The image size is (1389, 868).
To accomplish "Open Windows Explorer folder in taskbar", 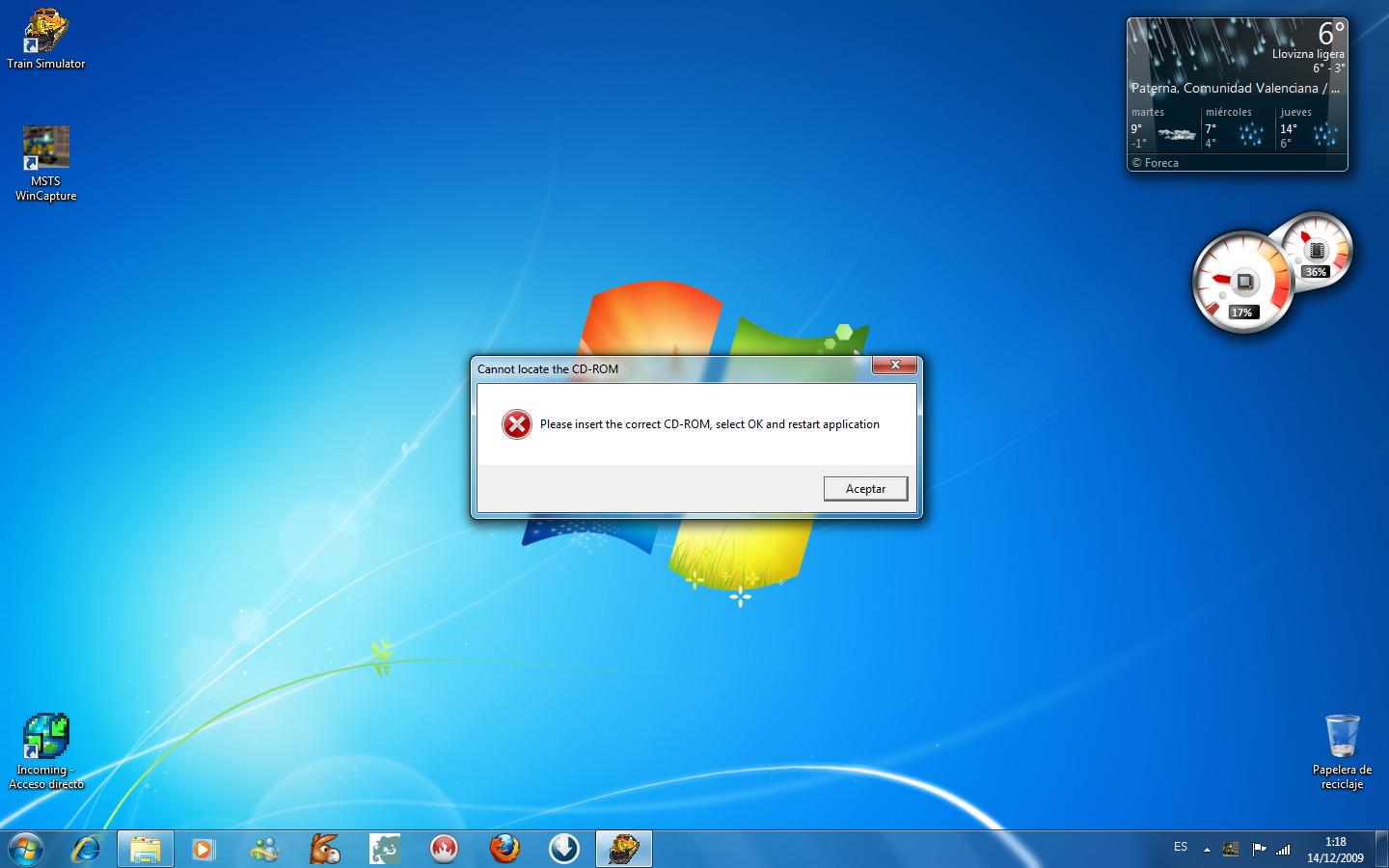I will click(146, 849).
